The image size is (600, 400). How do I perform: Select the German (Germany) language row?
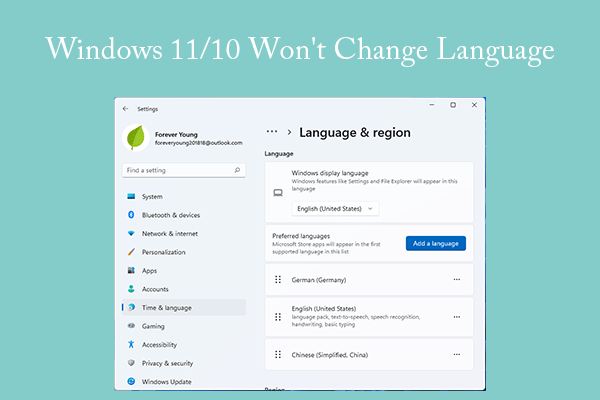pyautogui.click(x=369, y=280)
